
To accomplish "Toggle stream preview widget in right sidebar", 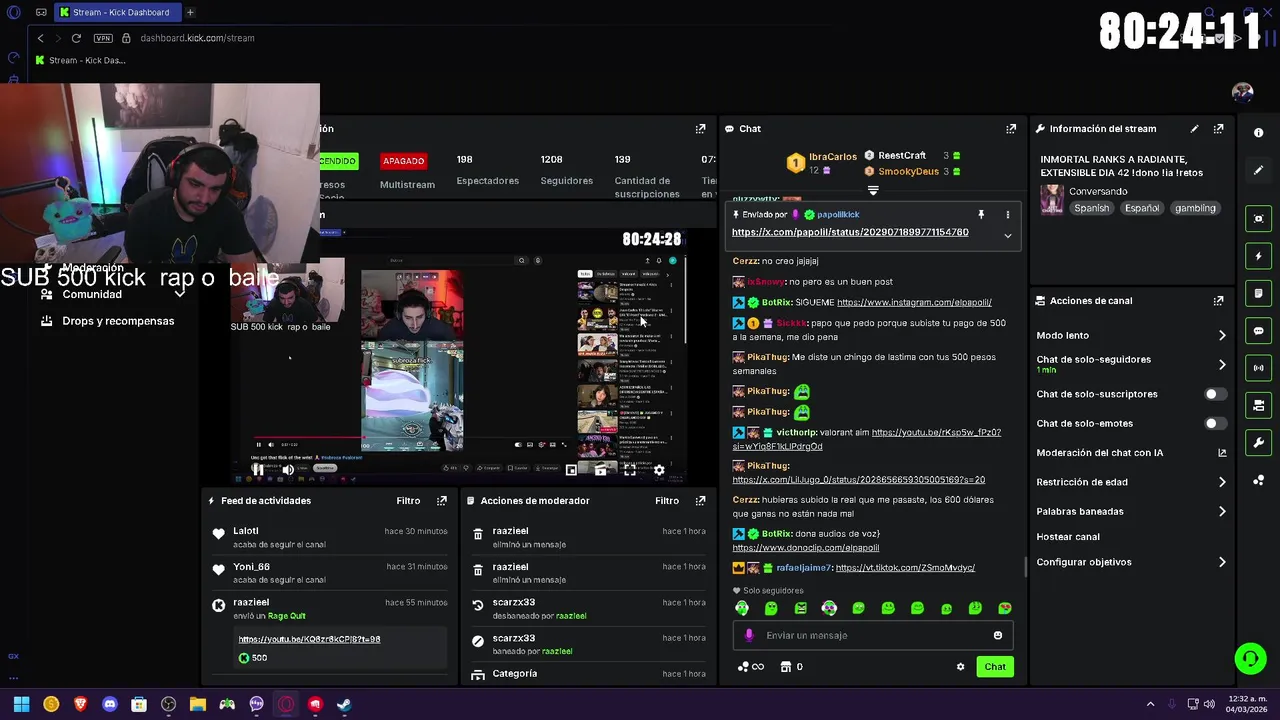I will pyautogui.click(x=1258, y=219).
